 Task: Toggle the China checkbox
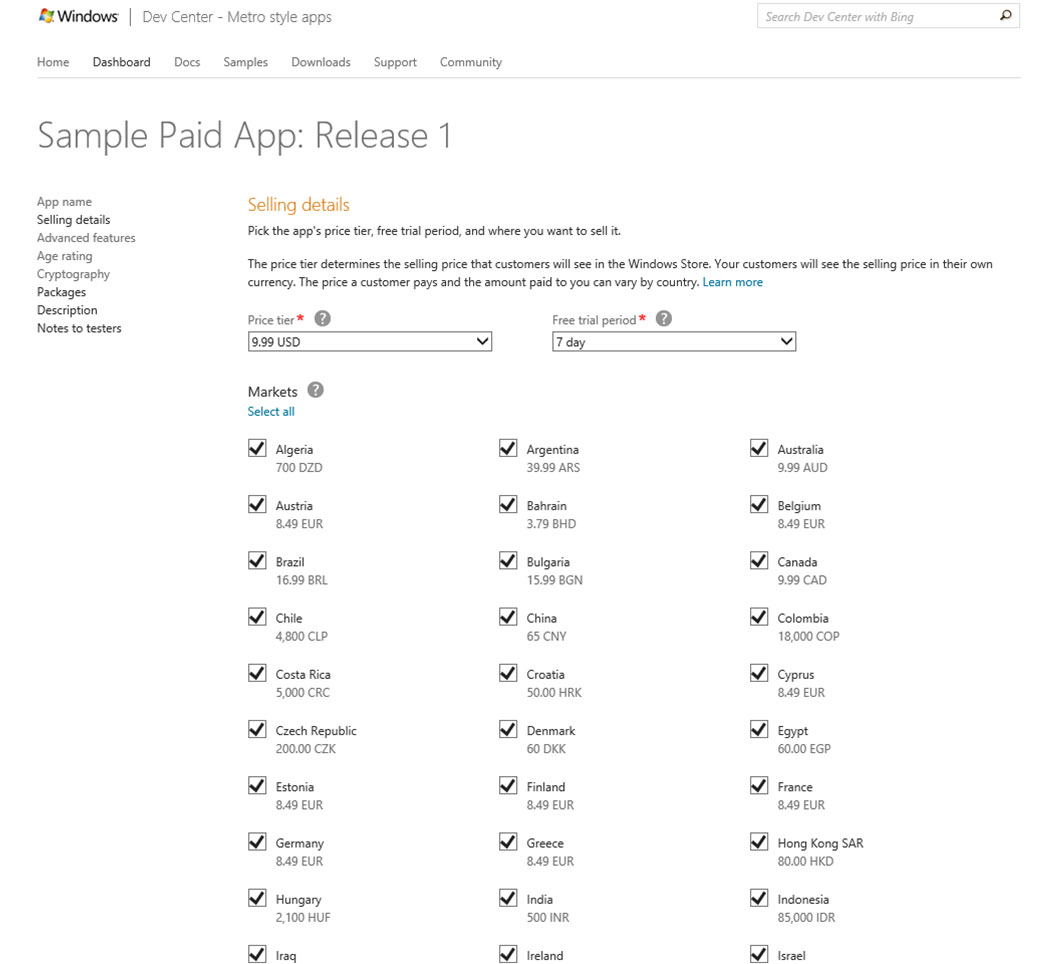508,617
